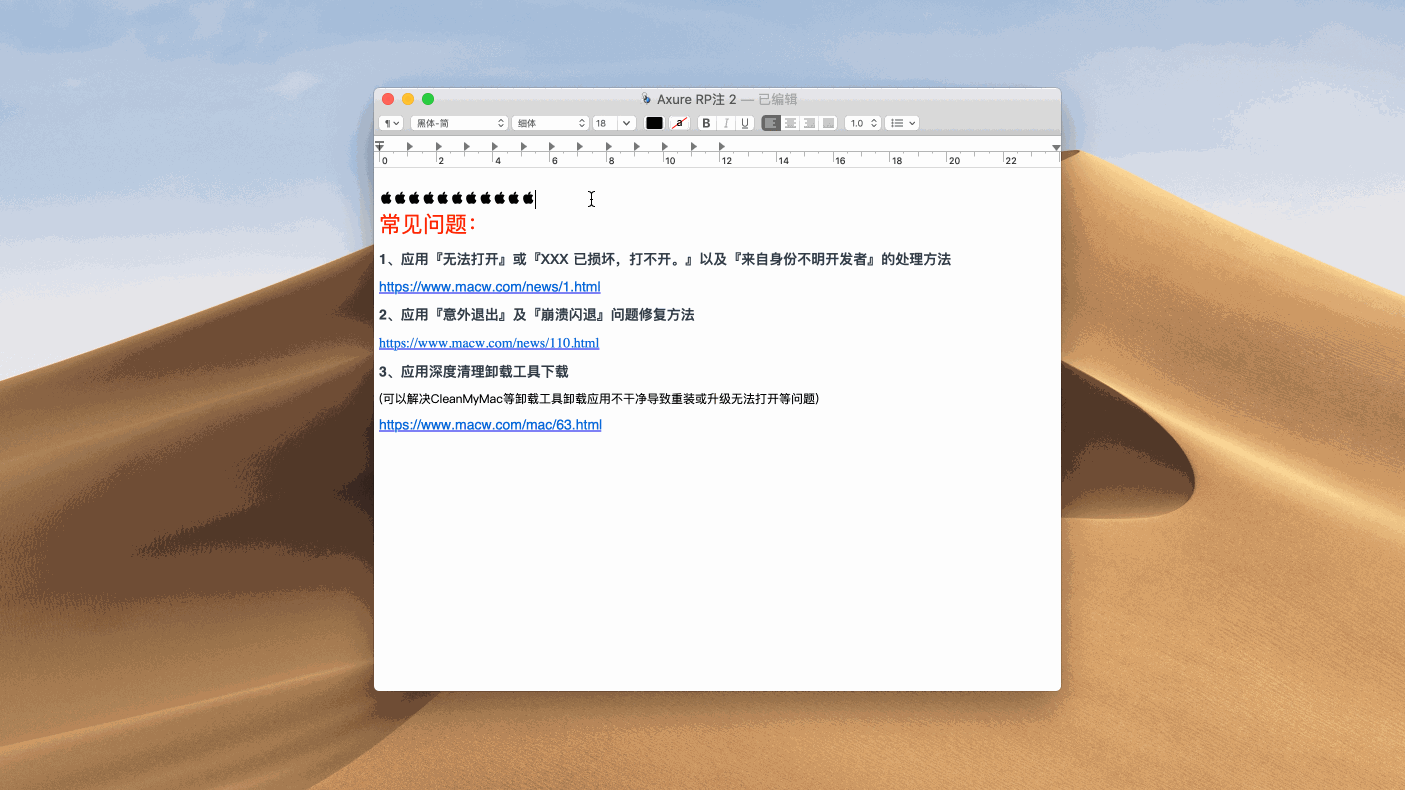1405x790 pixels.
Task: Toggle italic formatting with the I icon
Action: point(726,123)
